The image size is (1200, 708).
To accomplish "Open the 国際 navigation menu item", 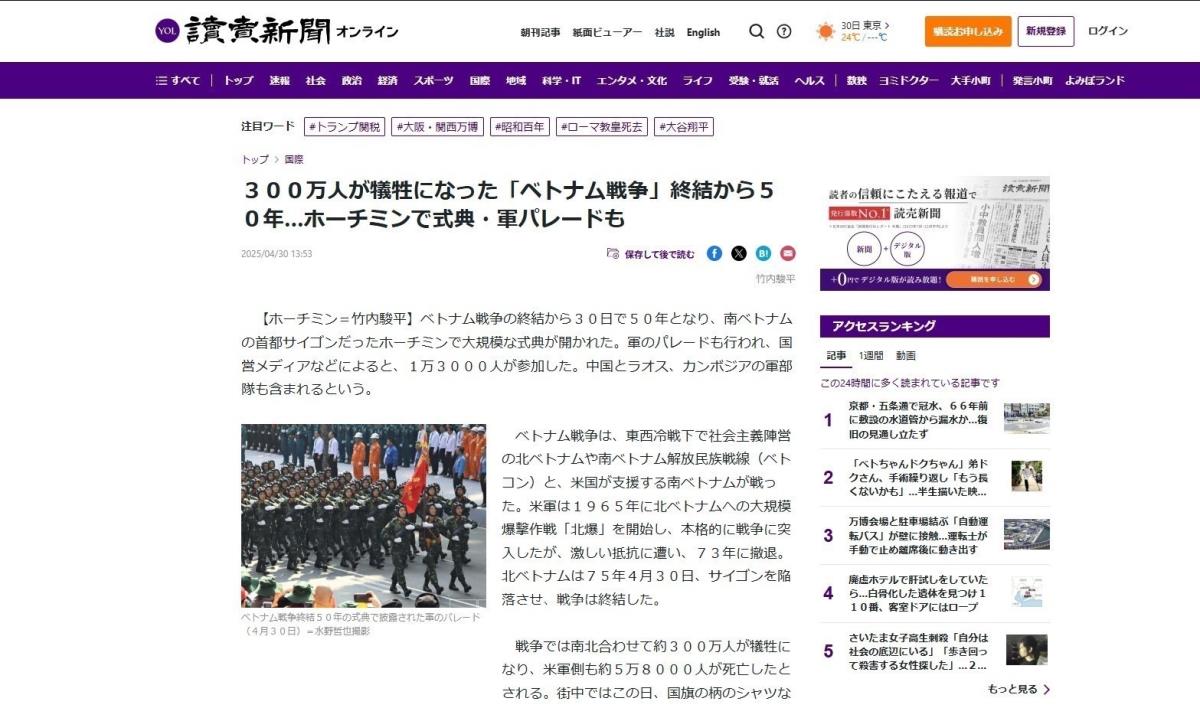I will [480, 80].
